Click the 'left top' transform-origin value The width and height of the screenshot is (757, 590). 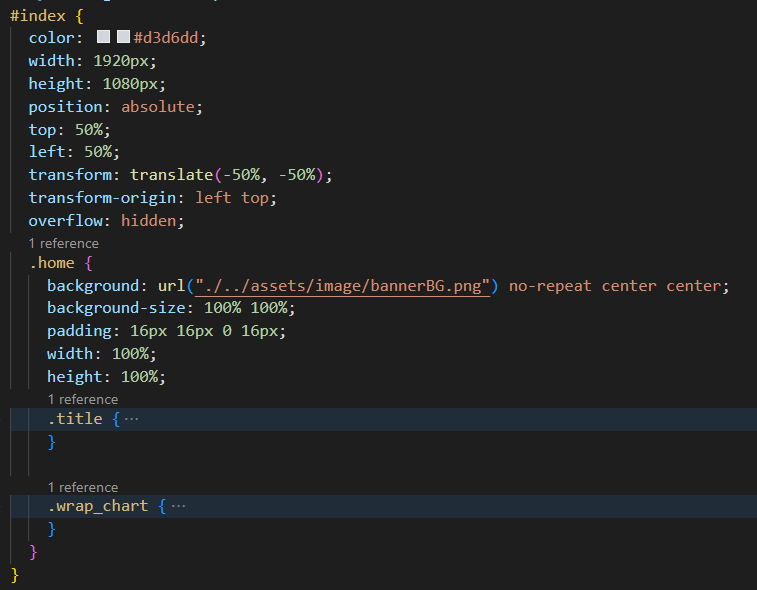point(232,198)
